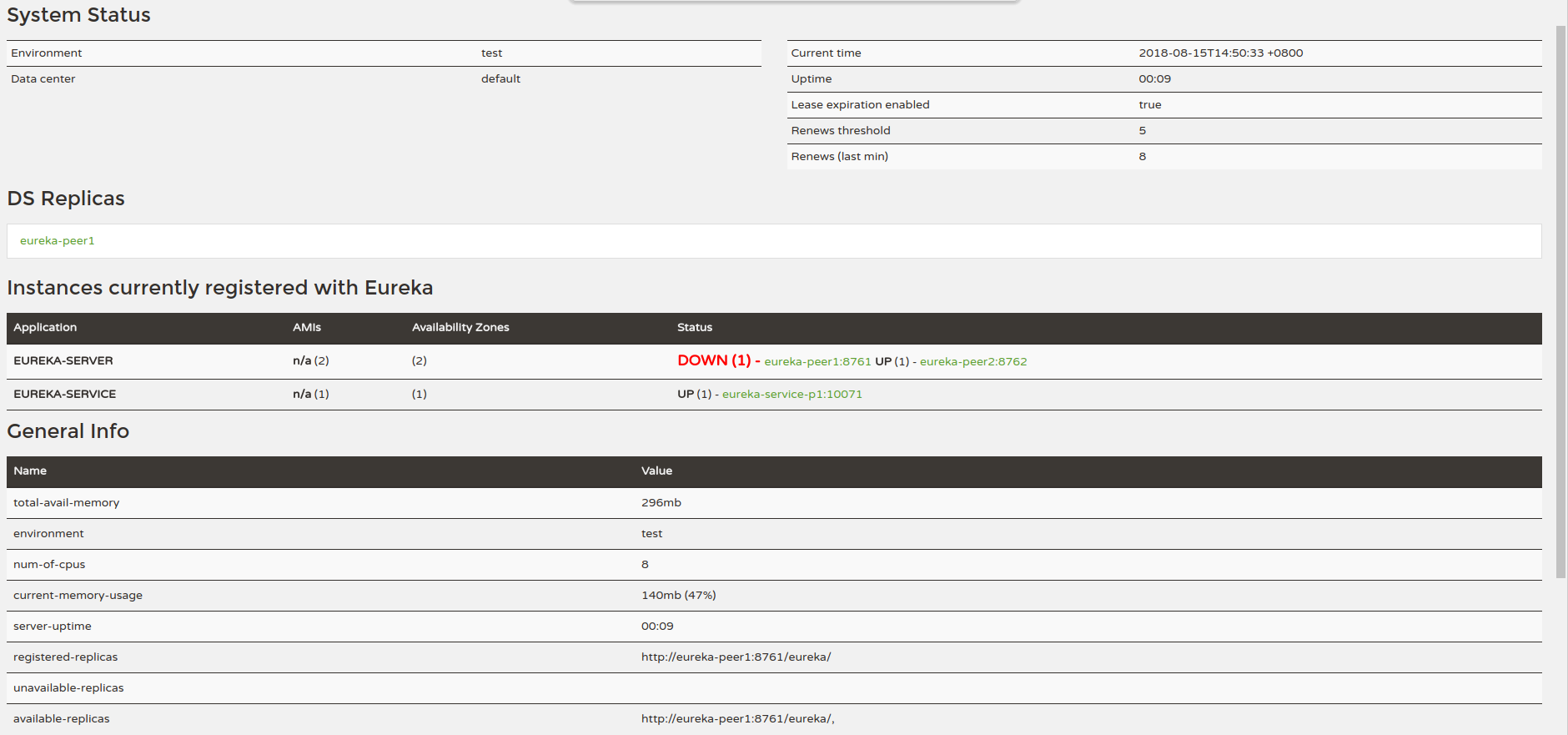The width and height of the screenshot is (1568, 735).
Task: Click the 'n/a (2)' AMIs cell
Action: [x=311, y=360]
